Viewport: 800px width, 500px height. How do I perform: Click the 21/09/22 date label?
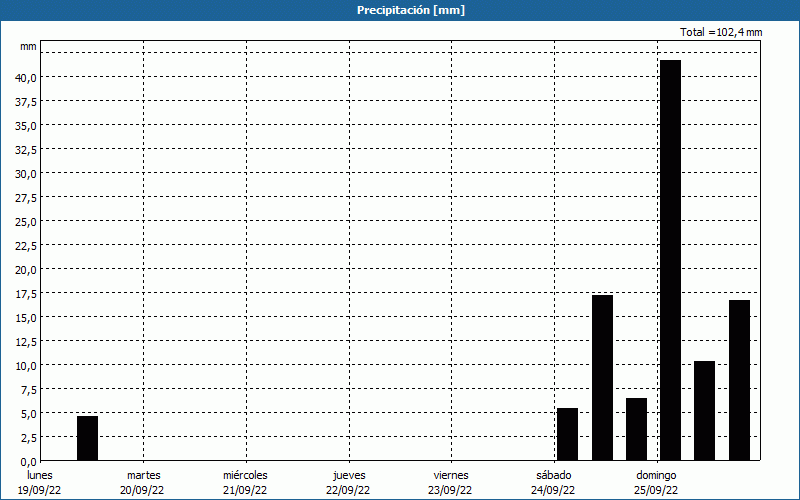(x=245, y=490)
